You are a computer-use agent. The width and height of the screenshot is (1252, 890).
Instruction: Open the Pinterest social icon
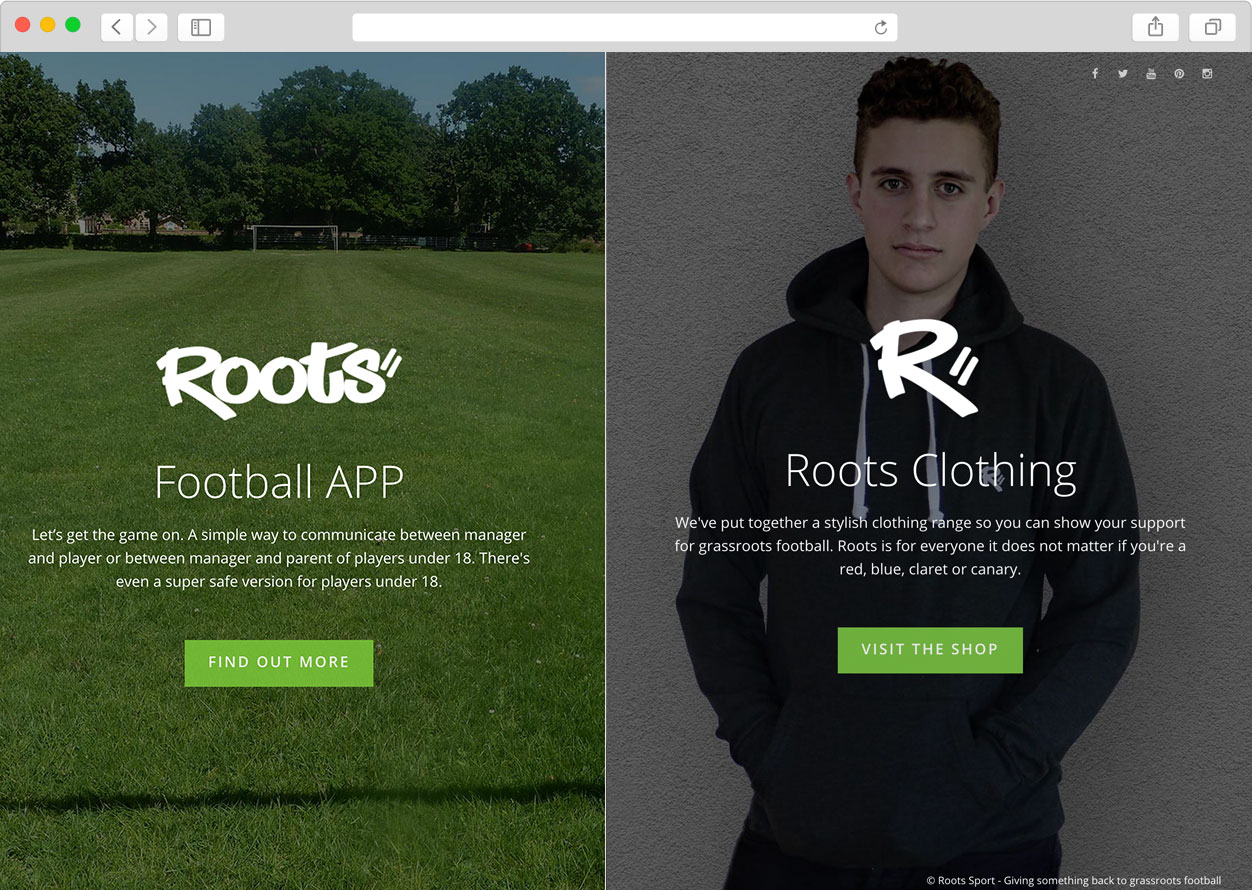(x=1179, y=74)
